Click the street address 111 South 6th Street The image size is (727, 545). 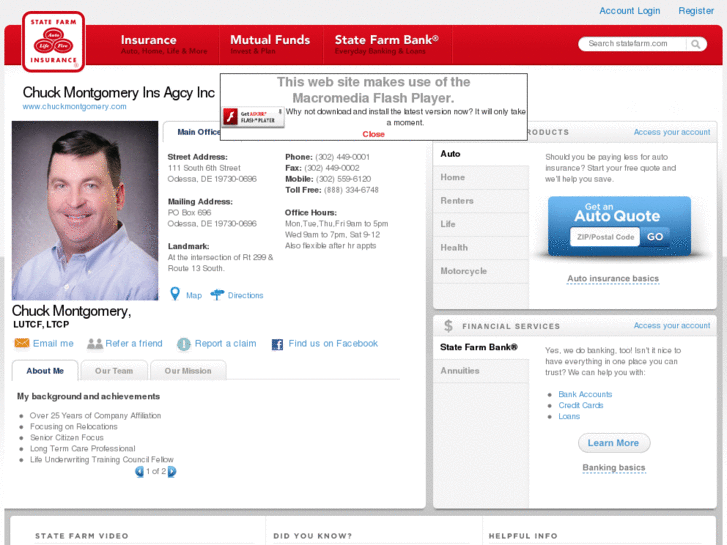(x=204, y=168)
